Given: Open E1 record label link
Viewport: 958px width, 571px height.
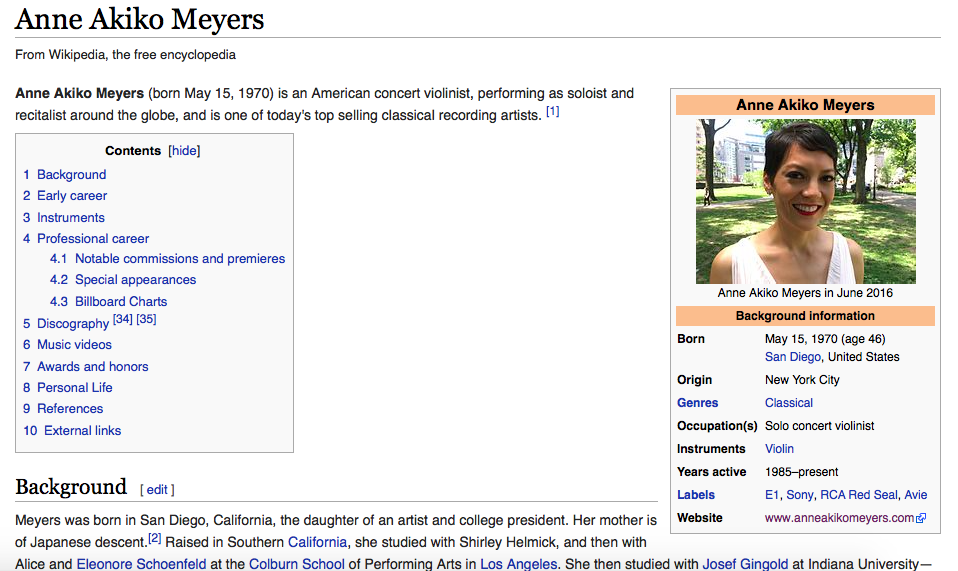Looking at the screenshot, I should tap(772, 495).
